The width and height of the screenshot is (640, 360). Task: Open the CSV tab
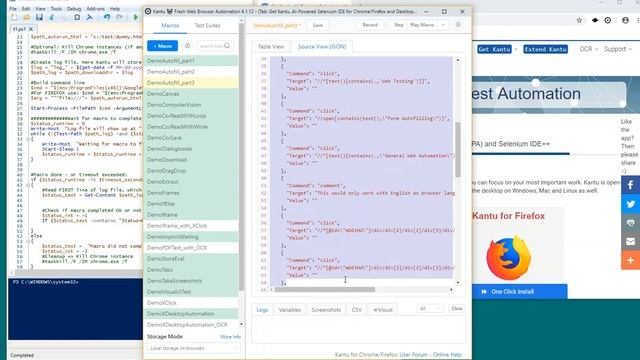pyautogui.click(x=357, y=310)
